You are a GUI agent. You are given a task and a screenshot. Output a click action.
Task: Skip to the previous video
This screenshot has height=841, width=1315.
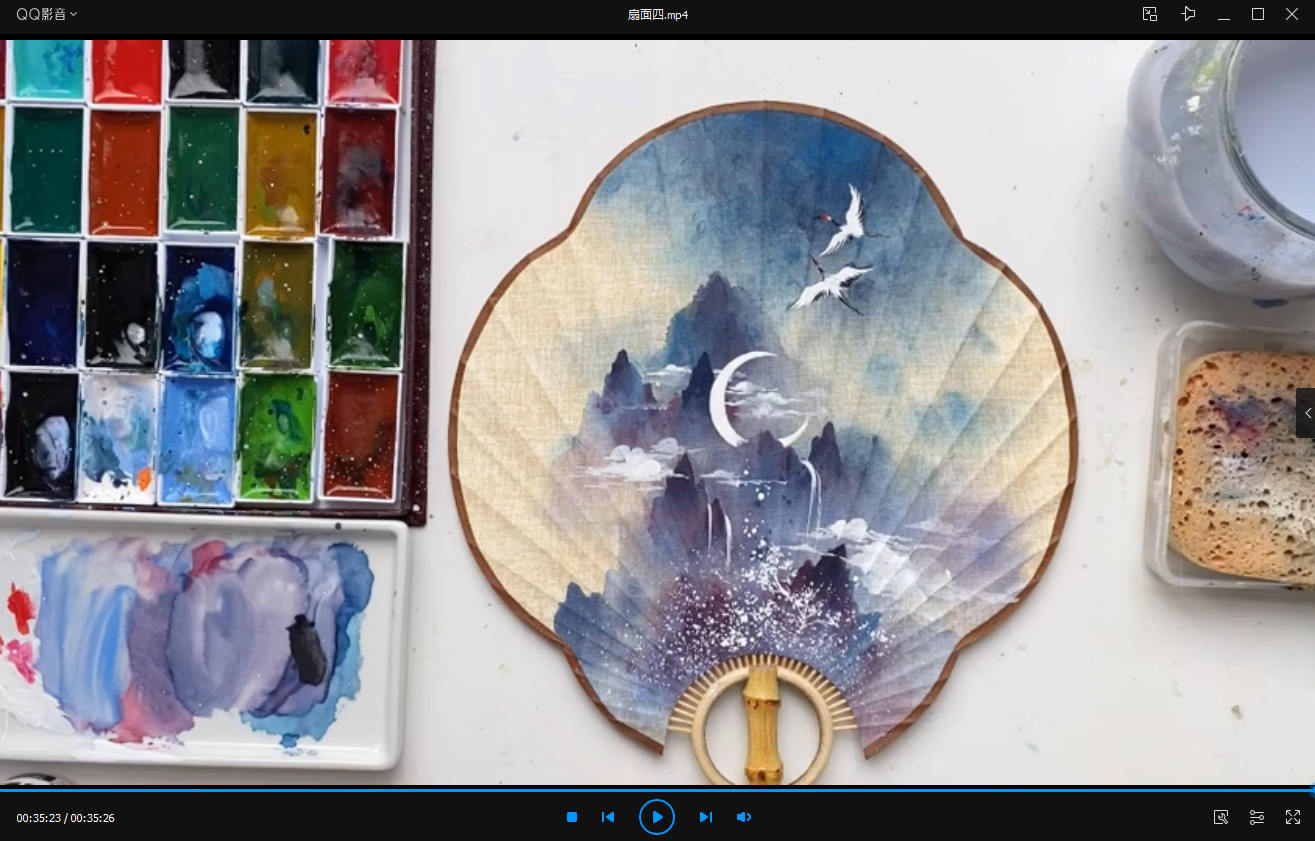point(607,817)
